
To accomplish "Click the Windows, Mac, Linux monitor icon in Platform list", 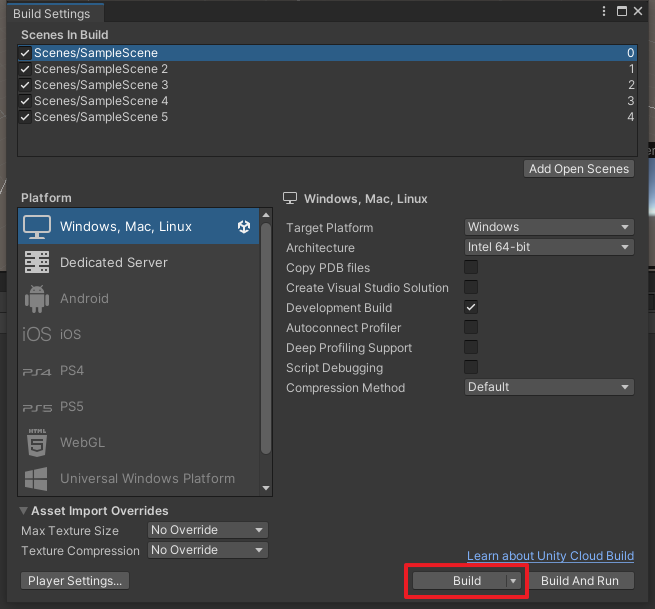I will click(x=37, y=227).
